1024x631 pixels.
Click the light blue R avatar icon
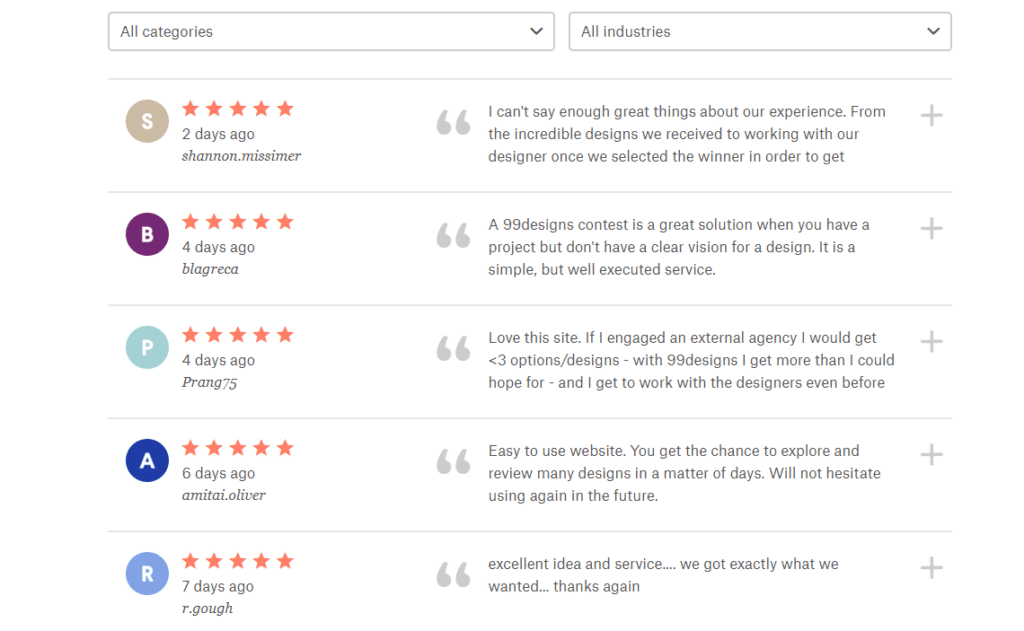coord(147,574)
